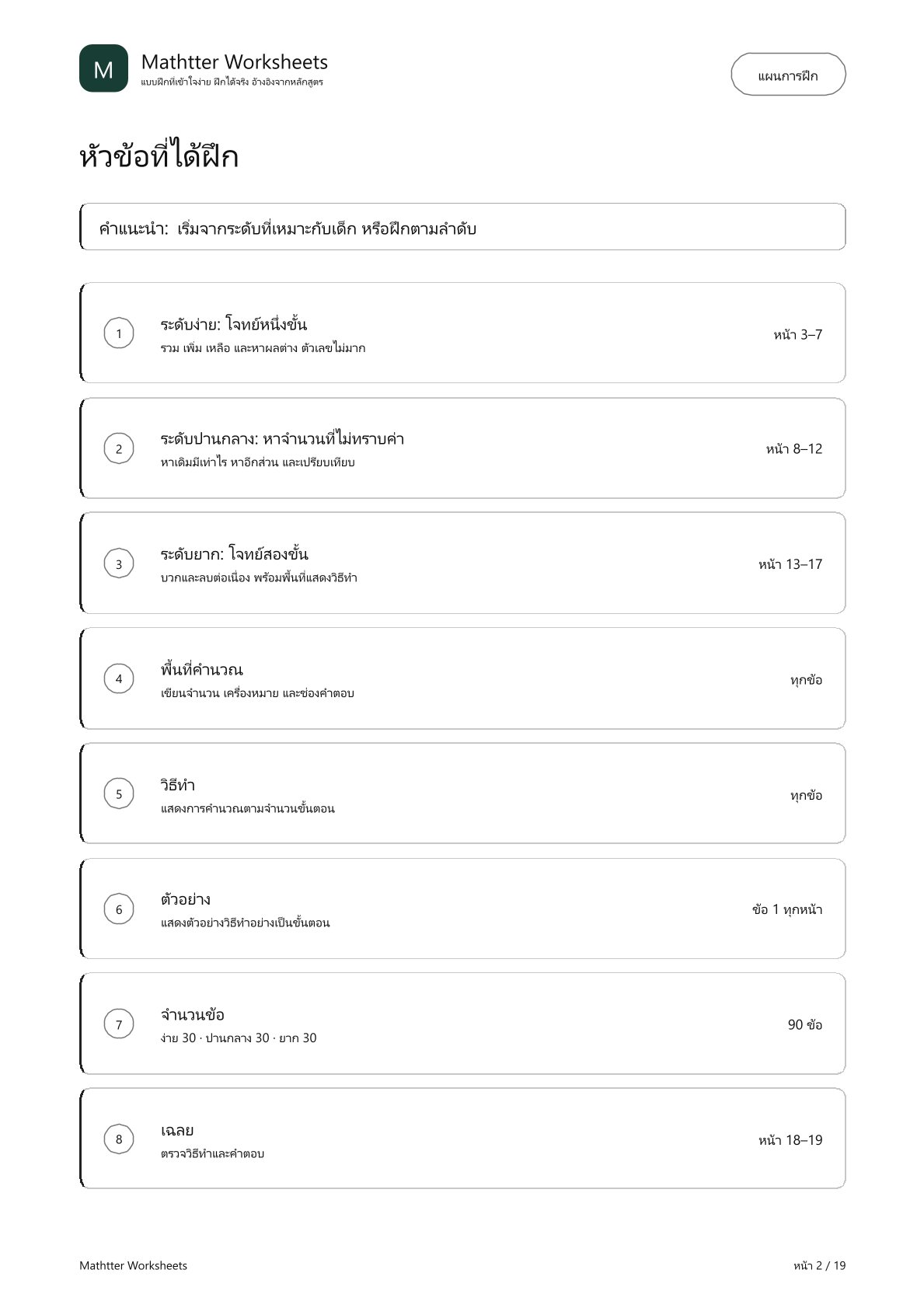Click page reference หน้า 3–7
The image size is (924, 1308).
tap(797, 334)
